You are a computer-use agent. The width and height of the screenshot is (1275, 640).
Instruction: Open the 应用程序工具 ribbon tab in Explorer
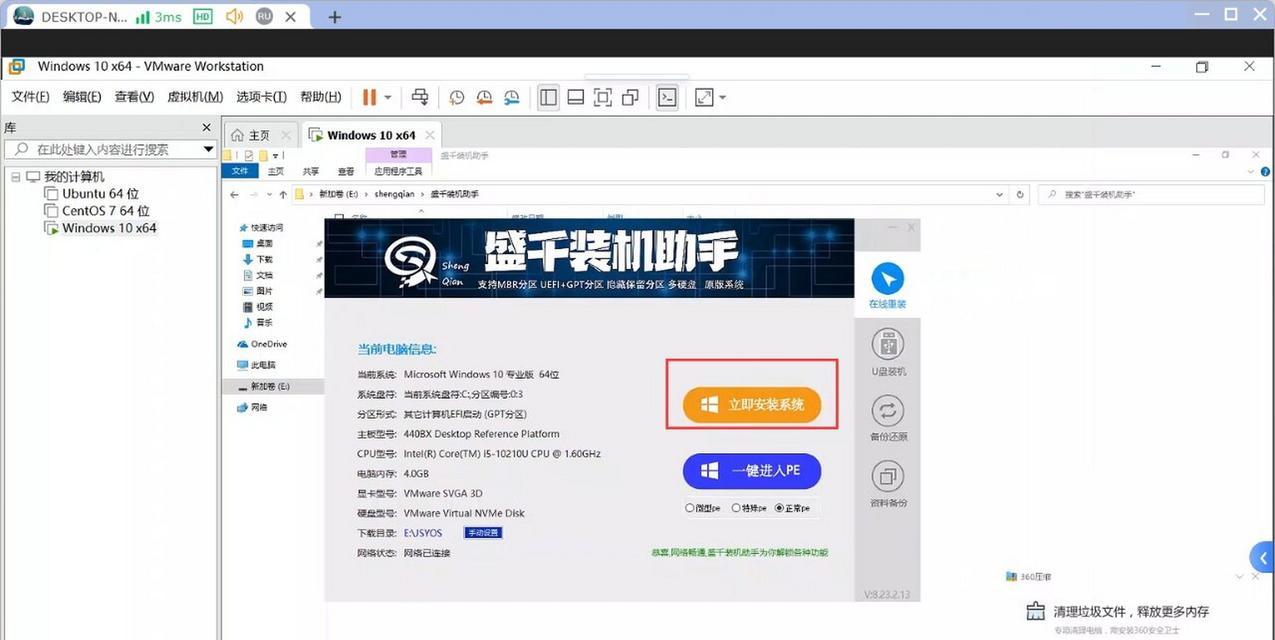(399, 171)
